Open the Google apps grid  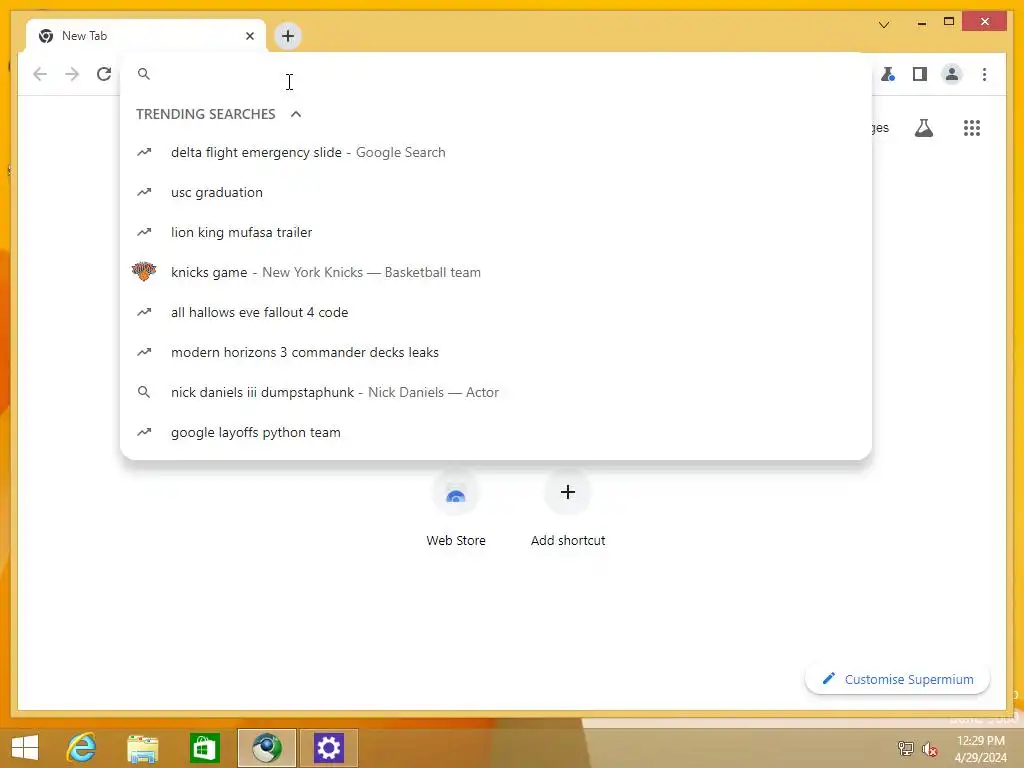tap(972, 128)
